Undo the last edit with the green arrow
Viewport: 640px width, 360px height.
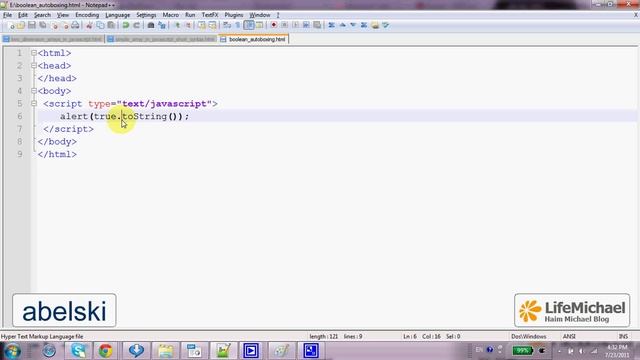126,25
